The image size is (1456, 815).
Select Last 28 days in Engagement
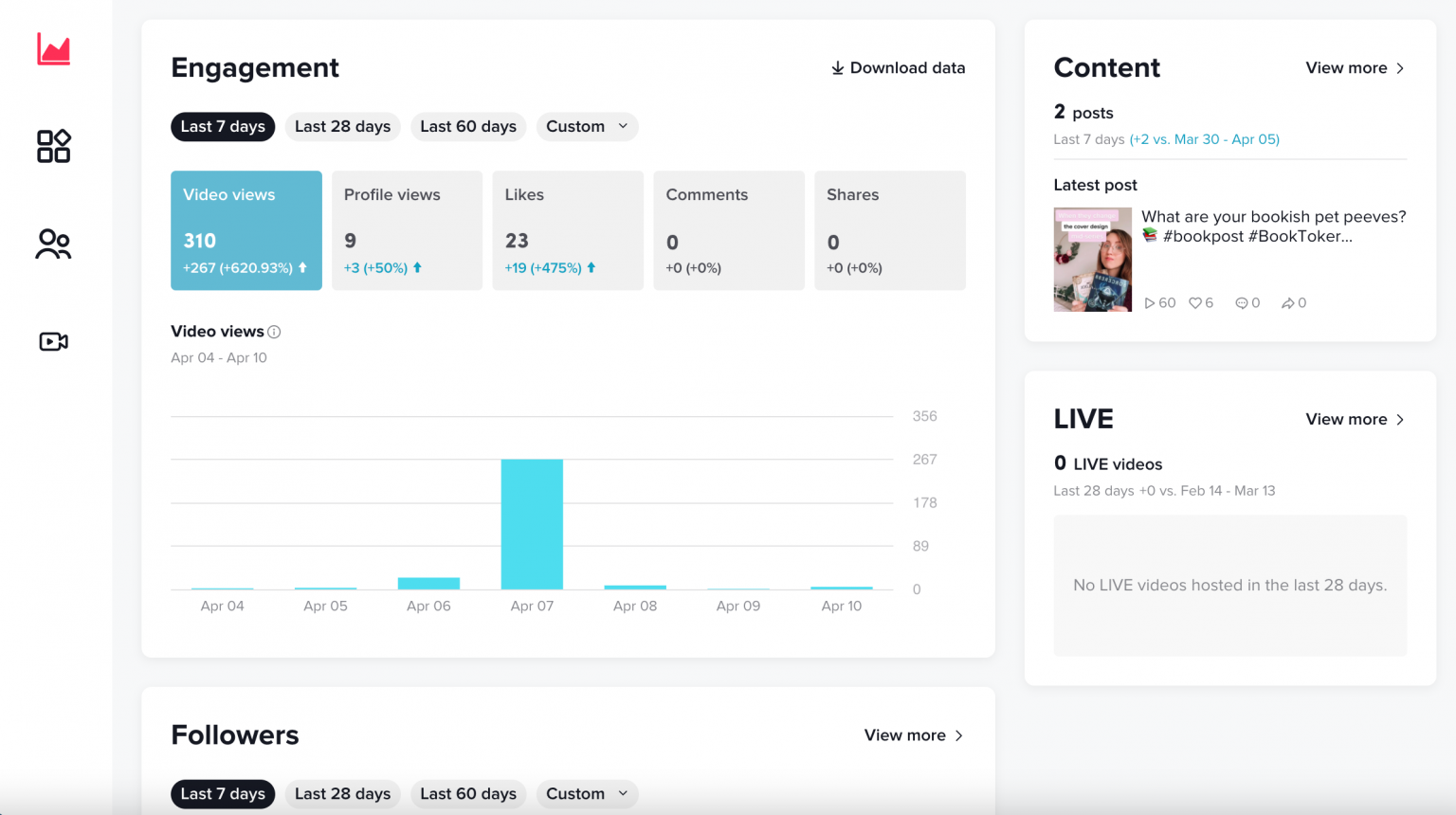click(x=342, y=127)
